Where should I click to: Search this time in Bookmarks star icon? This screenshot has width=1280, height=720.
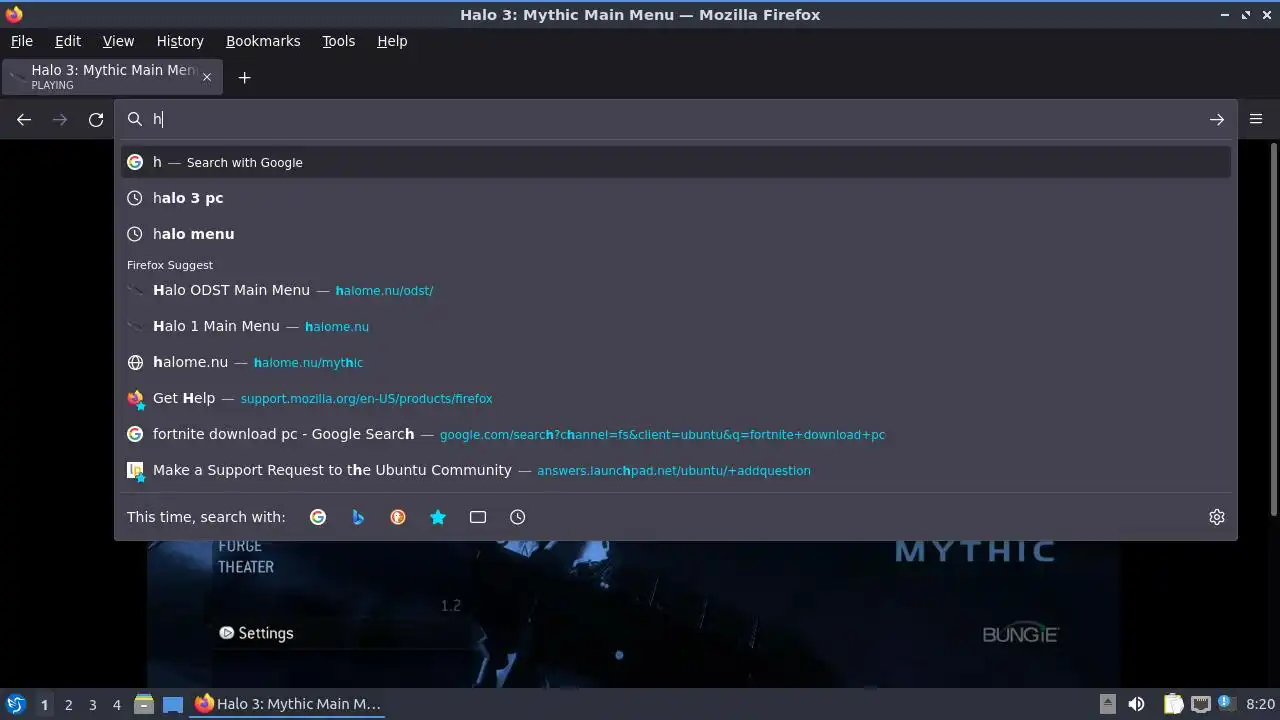pos(438,517)
